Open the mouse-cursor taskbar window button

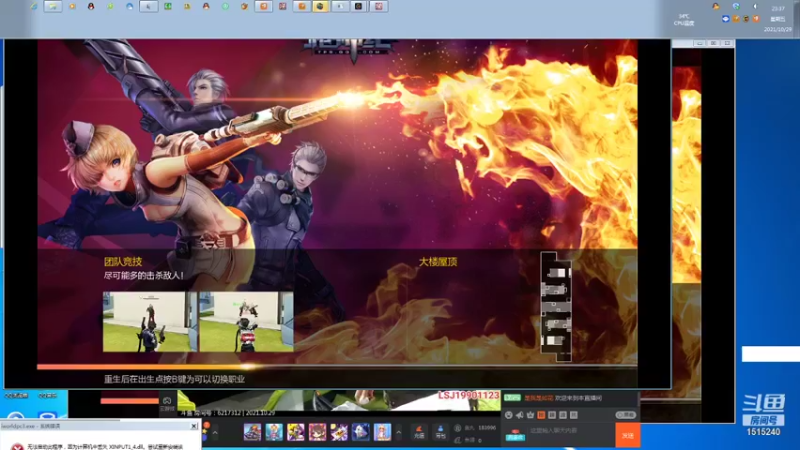148,6
